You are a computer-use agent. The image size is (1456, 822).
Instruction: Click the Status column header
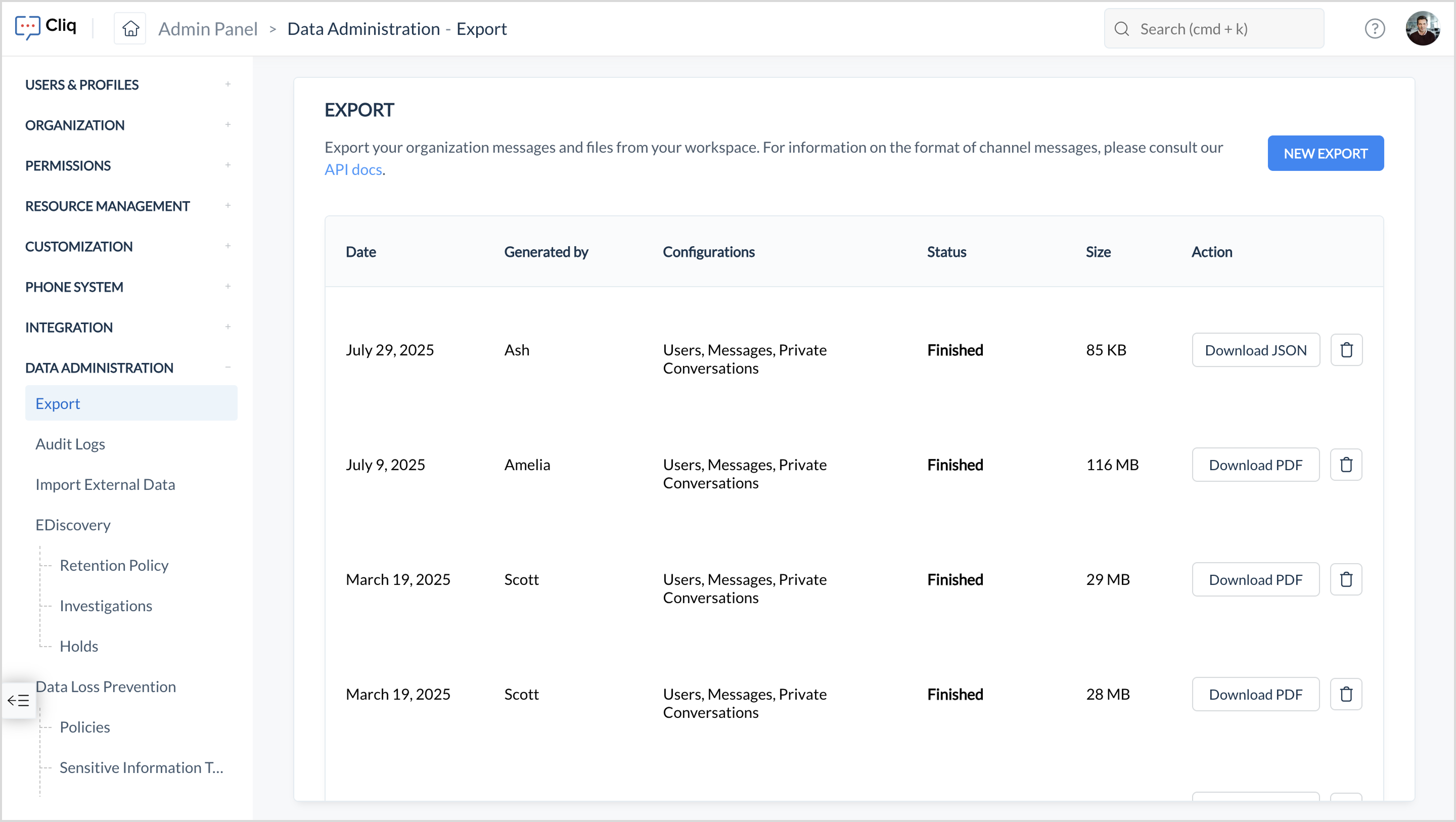(x=947, y=252)
